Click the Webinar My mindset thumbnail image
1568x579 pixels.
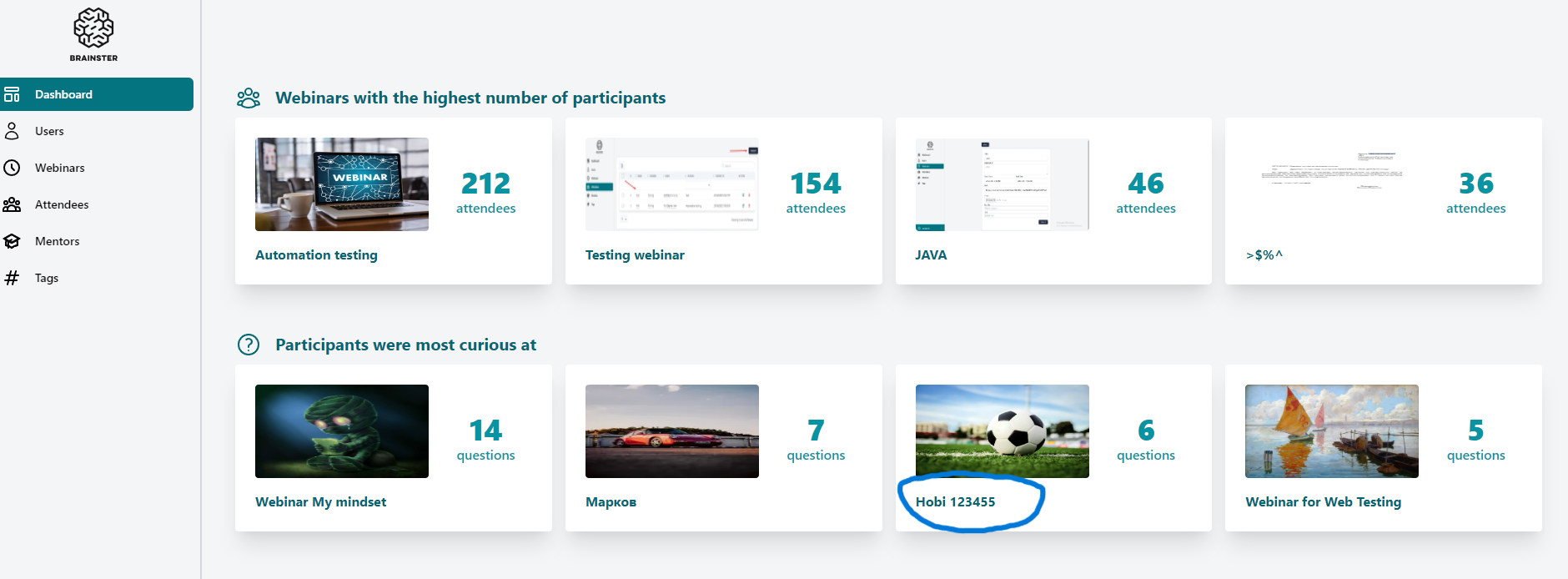[342, 431]
